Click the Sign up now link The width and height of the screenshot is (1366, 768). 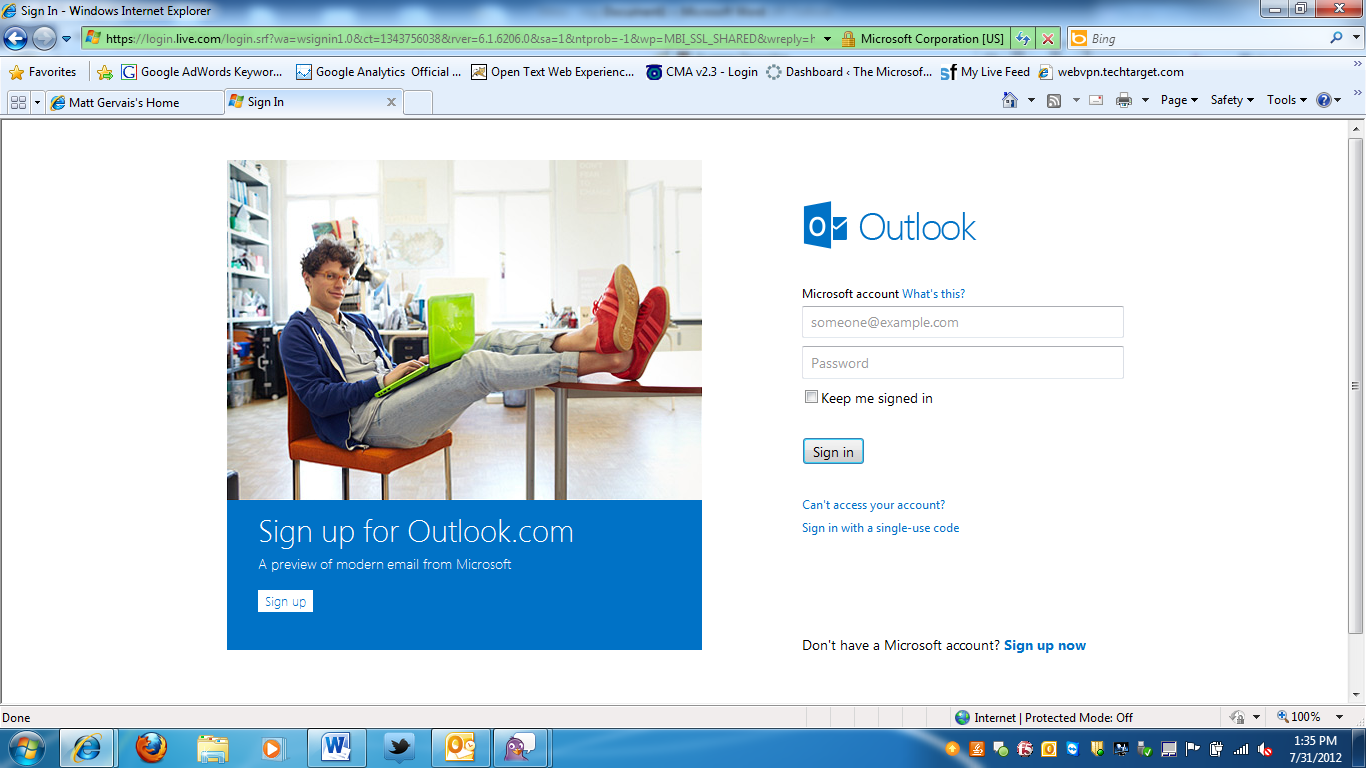pos(1045,645)
